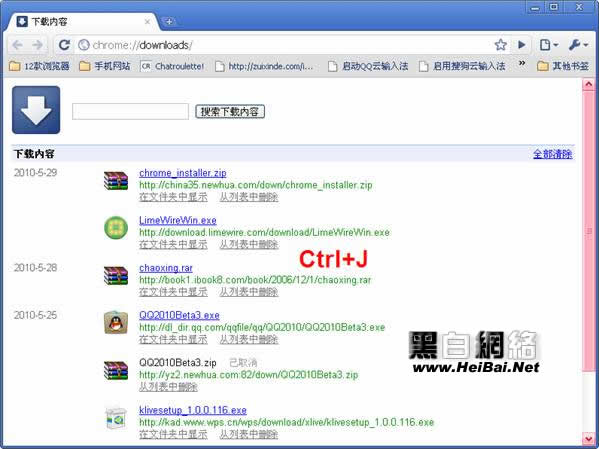
Task: Minimize the Chrome window
Action: click(536, 7)
